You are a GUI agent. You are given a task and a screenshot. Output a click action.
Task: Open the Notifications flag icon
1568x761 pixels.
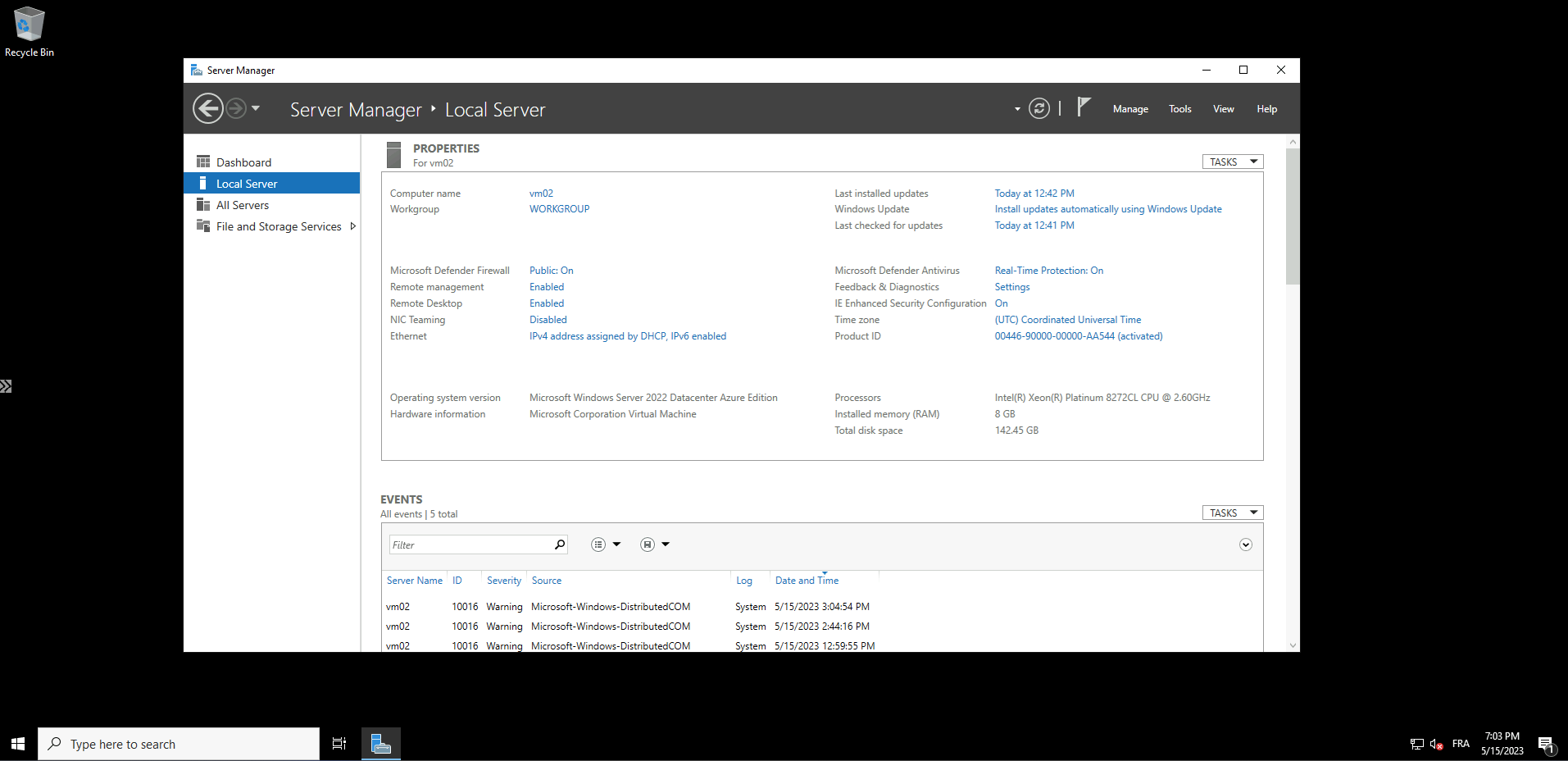tap(1084, 107)
